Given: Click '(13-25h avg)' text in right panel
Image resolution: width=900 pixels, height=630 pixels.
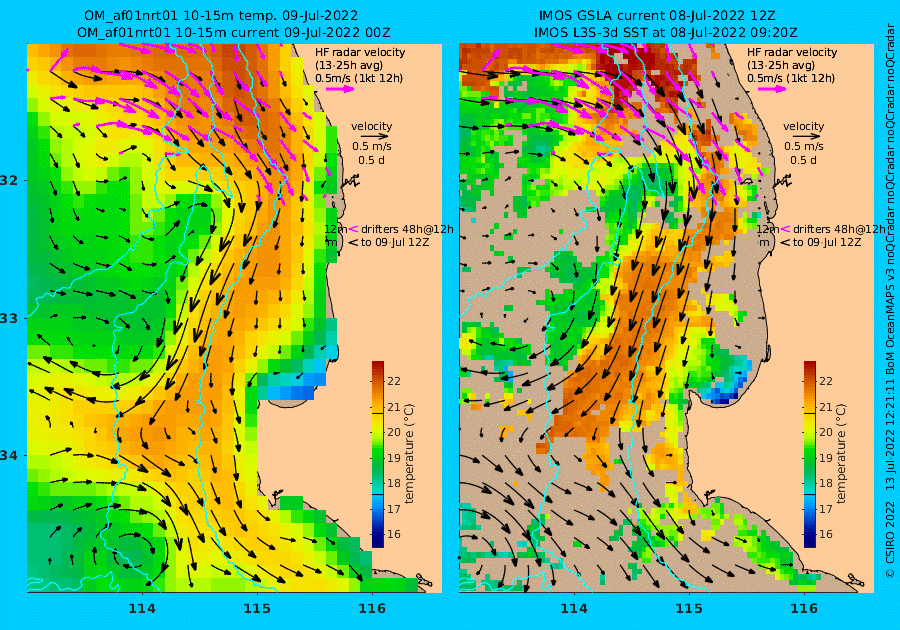Looking at the screenshot, I should [x=780, y=65].
